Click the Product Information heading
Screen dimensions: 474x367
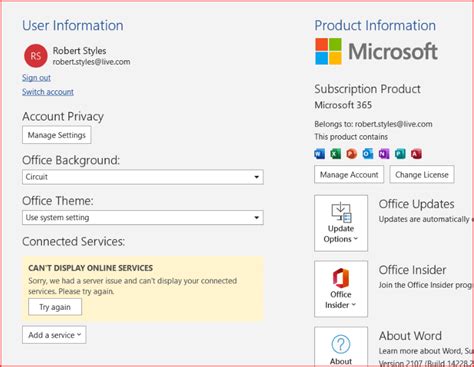(x=375, y=26)
